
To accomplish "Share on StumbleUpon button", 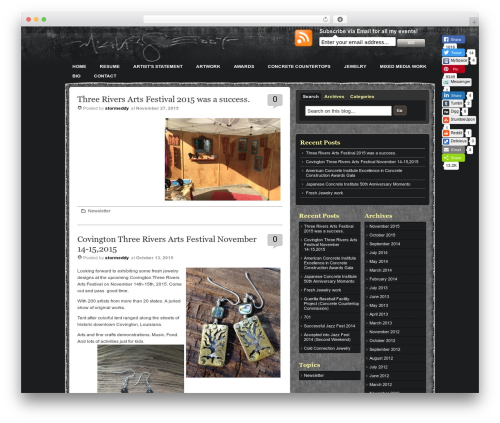I will [459, 120].
